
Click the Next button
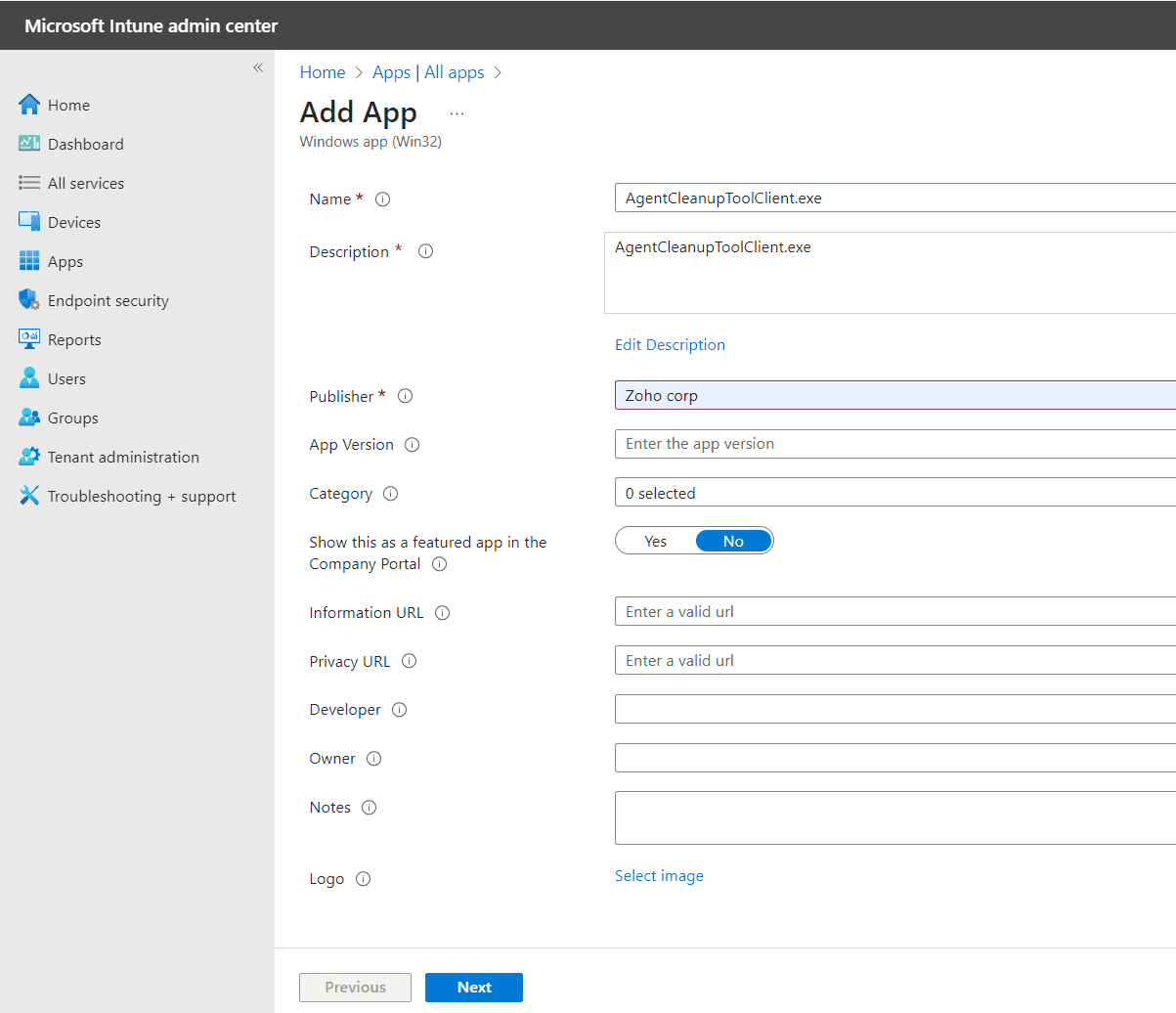[x=473, y=987]
